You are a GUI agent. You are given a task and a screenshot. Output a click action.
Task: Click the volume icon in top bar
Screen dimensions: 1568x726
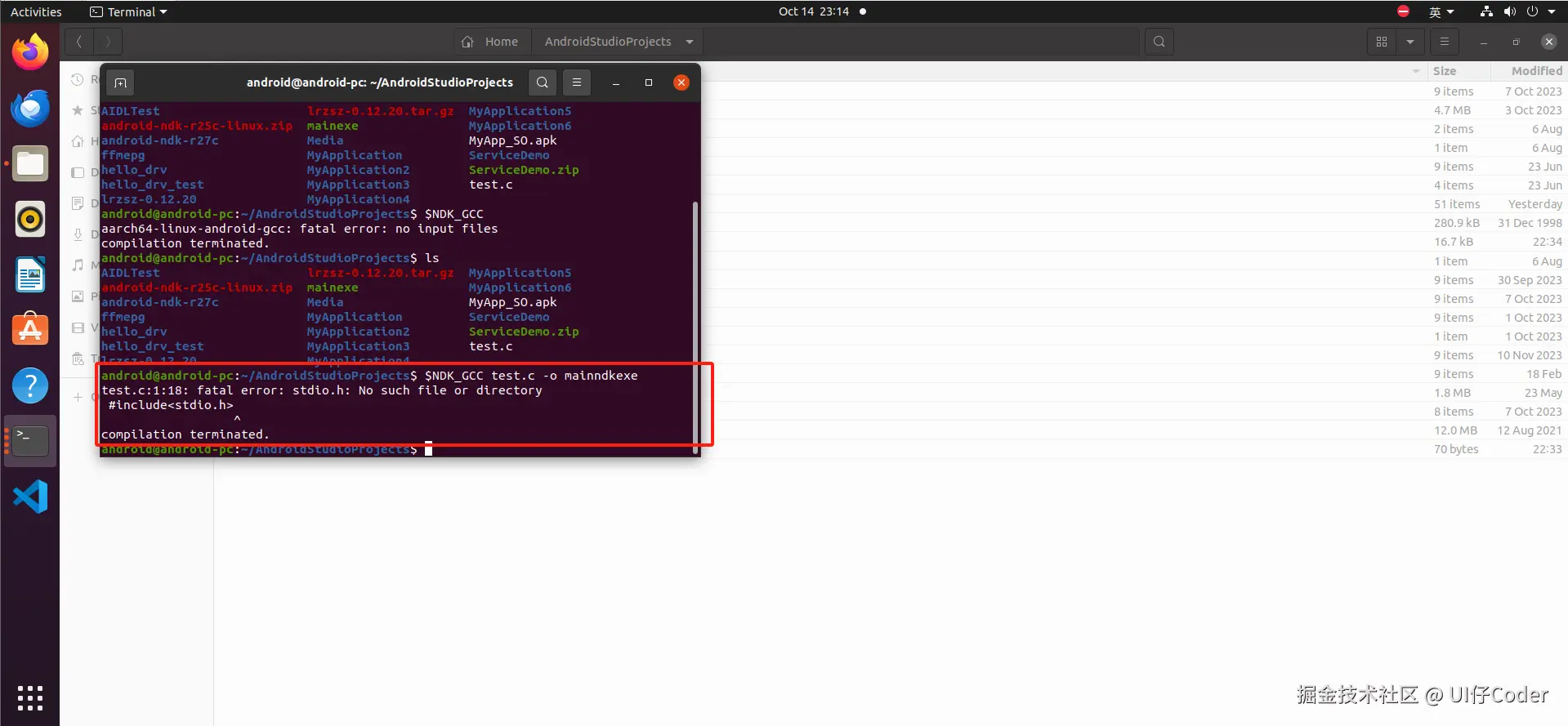click(x=1509, y=11)
